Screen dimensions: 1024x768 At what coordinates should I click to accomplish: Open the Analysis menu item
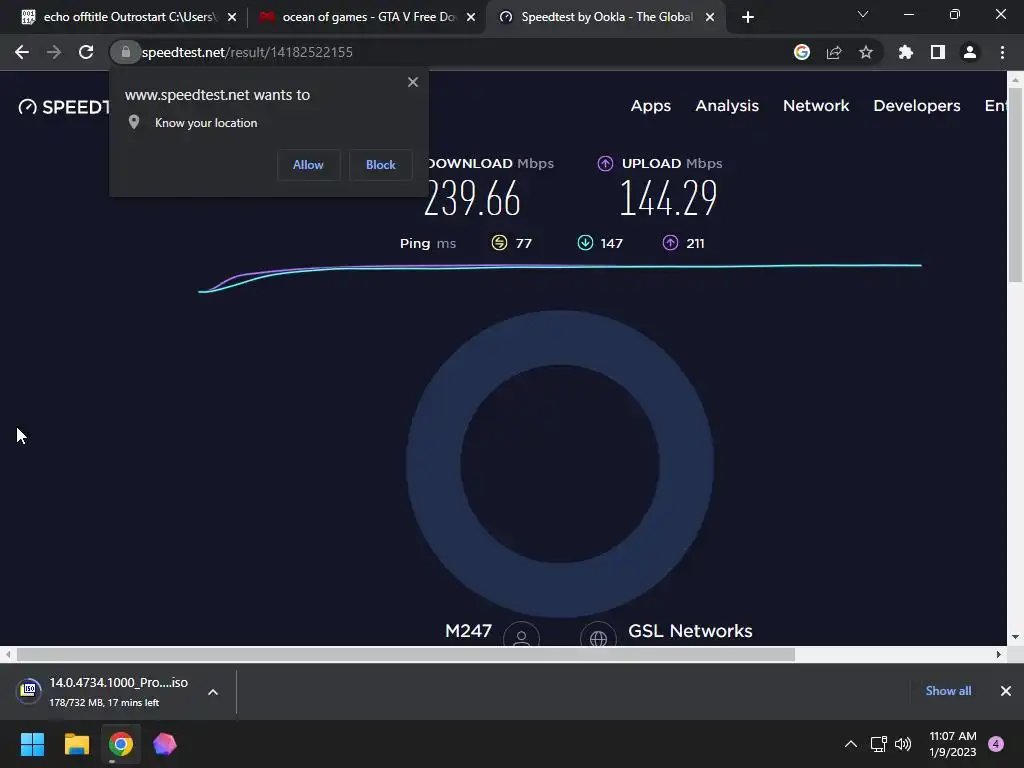(x=727, y=106)
